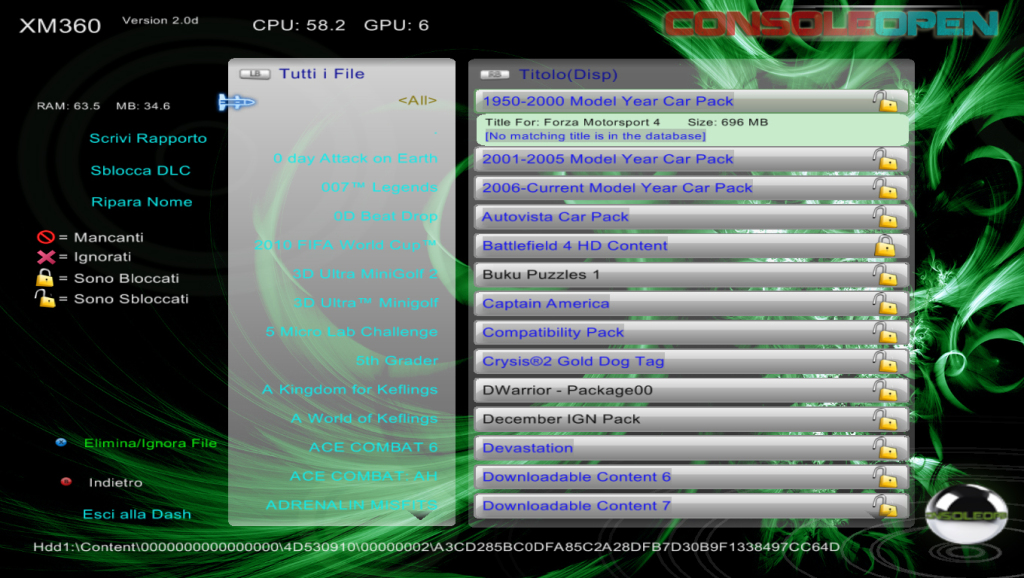Click the pink X Ignorati legend icon
This screenshot has height=578, width=1024.
pos(46,257)
